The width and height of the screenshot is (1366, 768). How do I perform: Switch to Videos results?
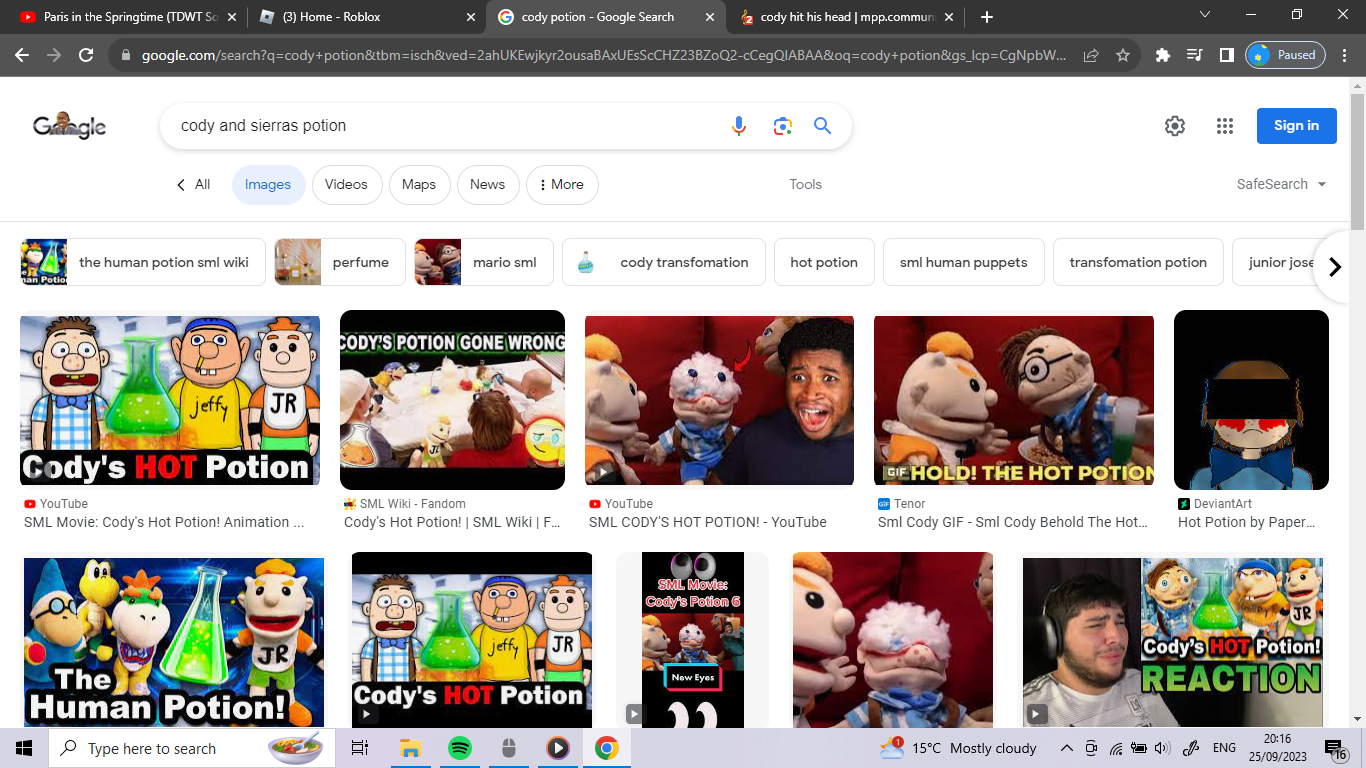pos(346,184)
